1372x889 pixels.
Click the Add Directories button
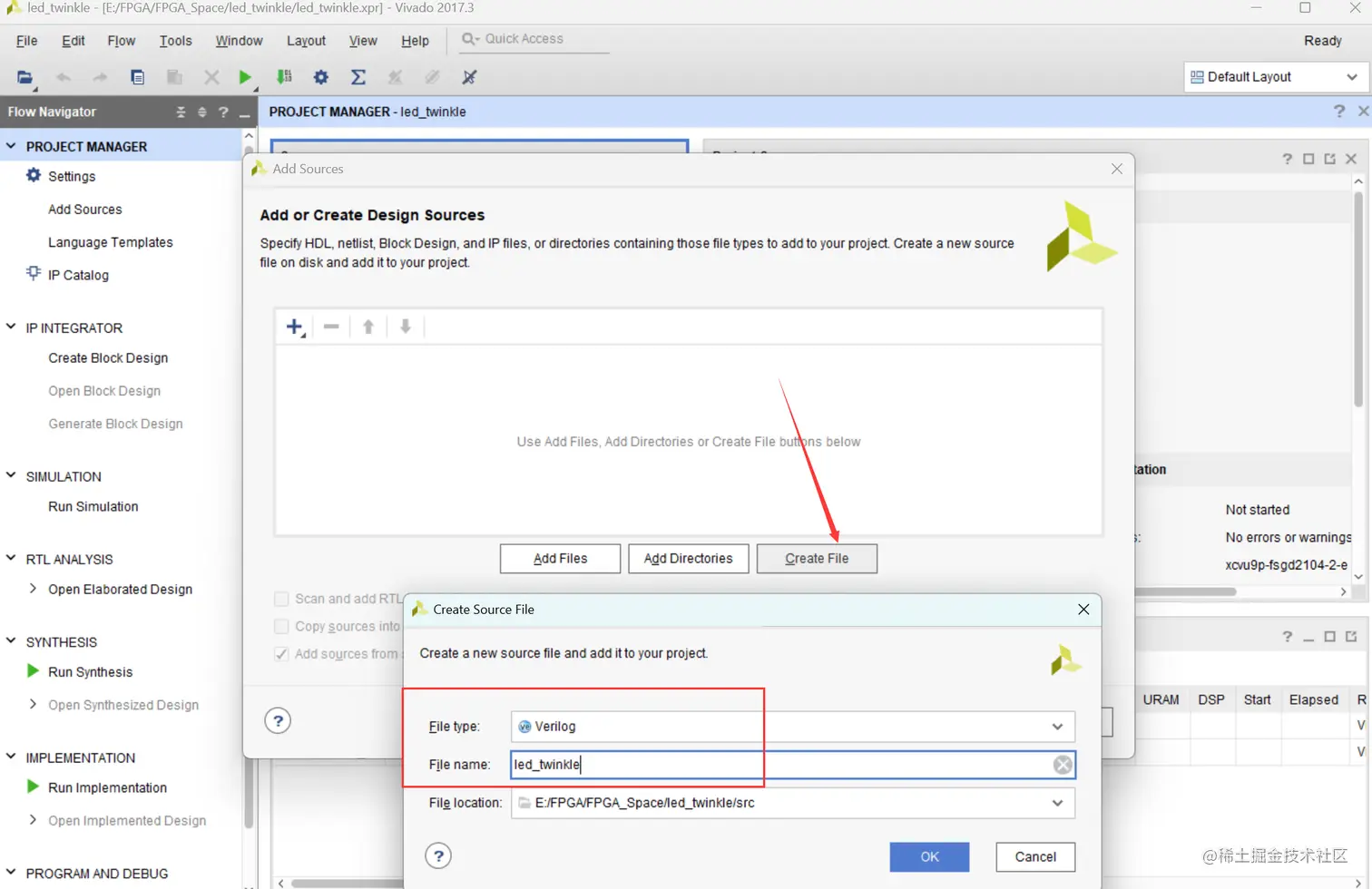[689, 559]
